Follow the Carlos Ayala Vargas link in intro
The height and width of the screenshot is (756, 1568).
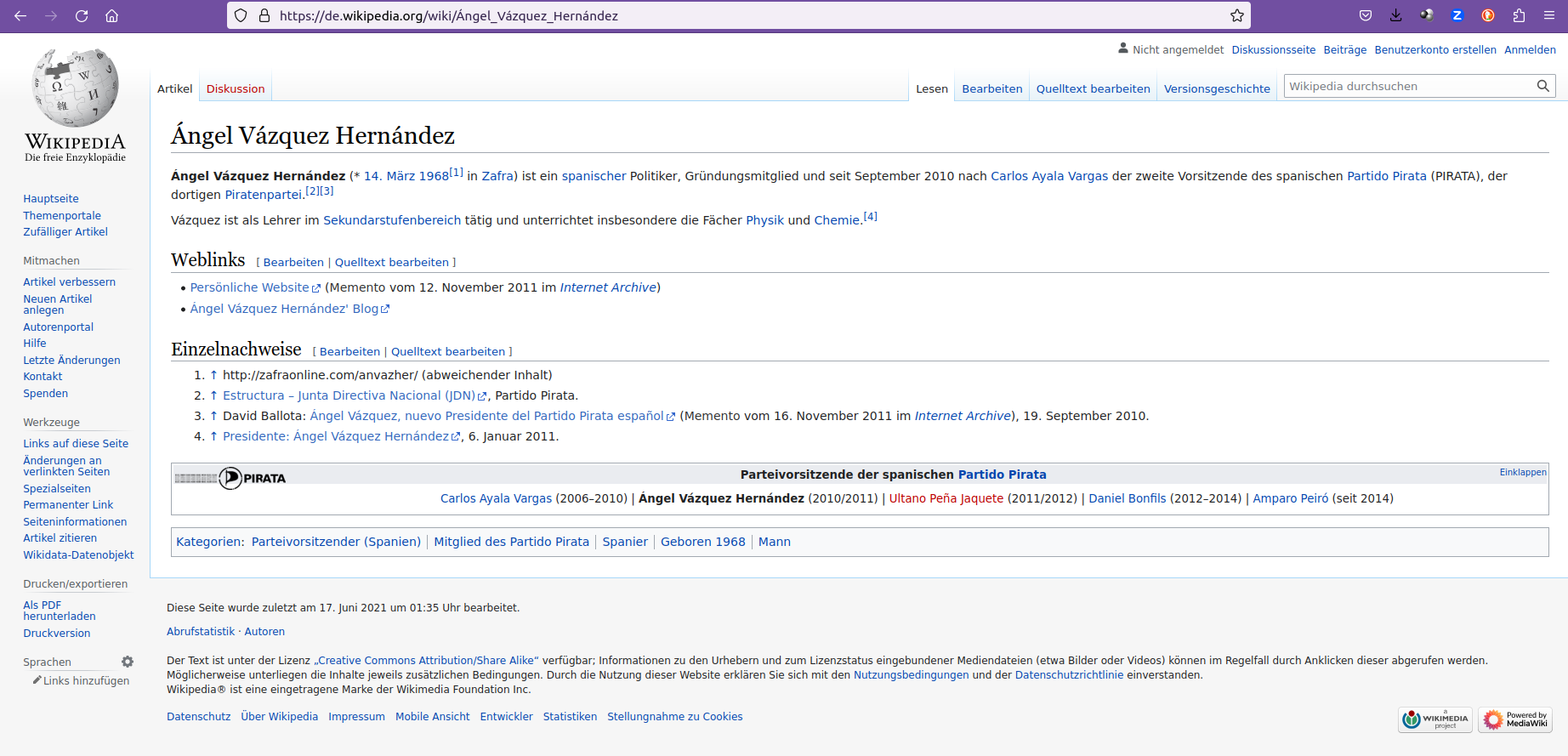1049,176
